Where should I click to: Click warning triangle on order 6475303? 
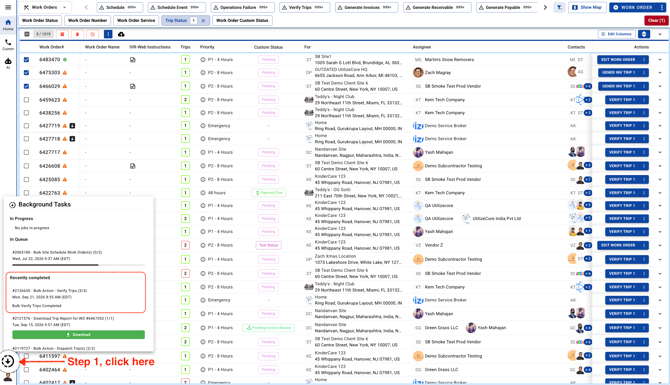[65, 73]
